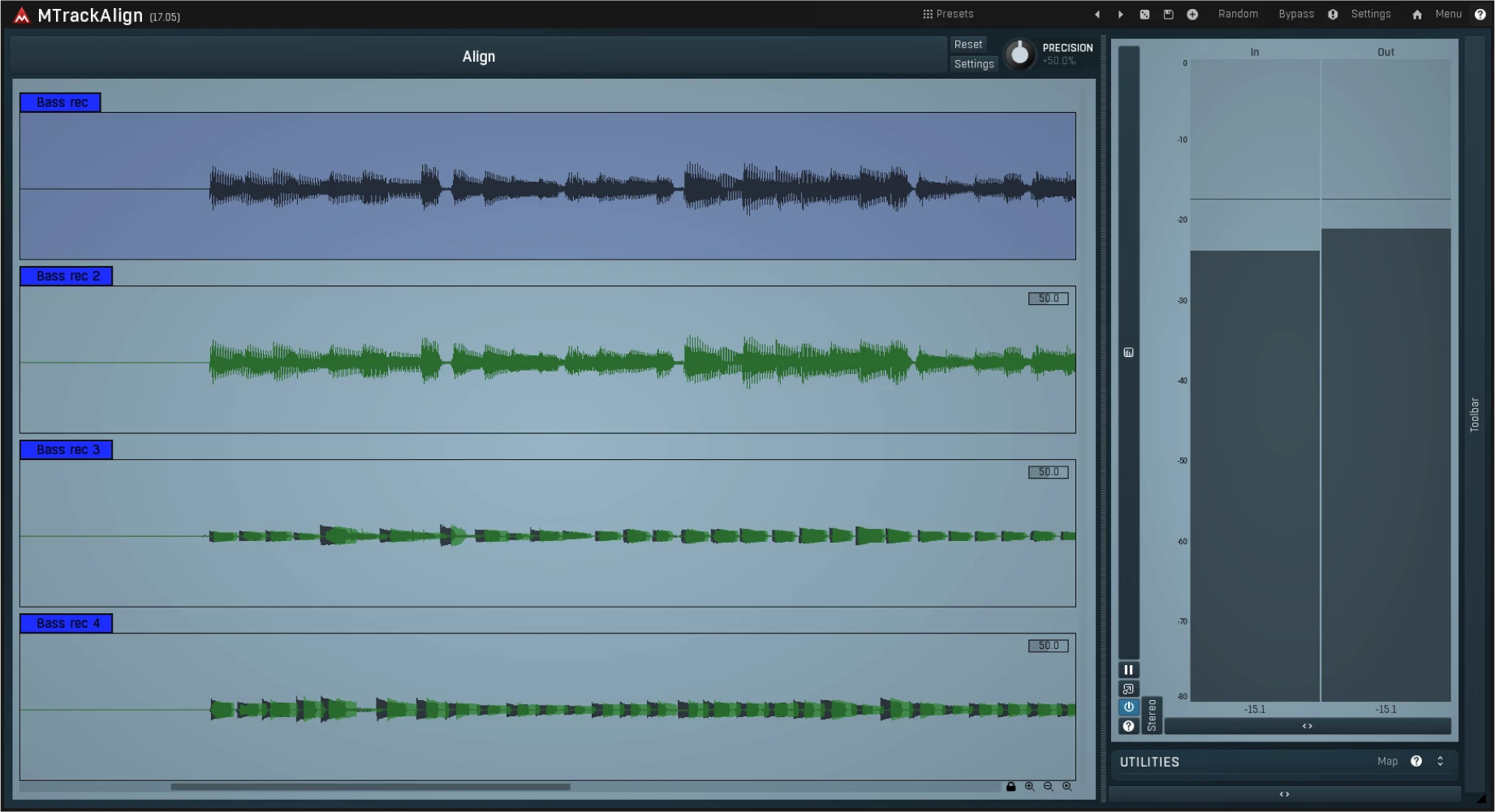Open the Menu in the top bar
The height and width of the screenshot is (812, 1495).
point(1449,14)
